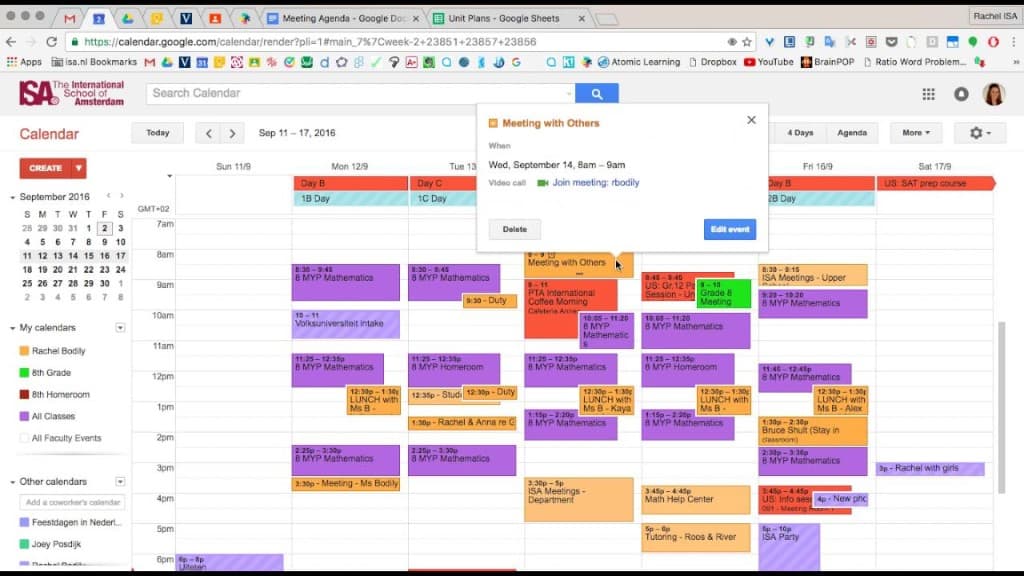Image resolution: width=1024 pixels, height=576 pixels.
Task: Bookmark this page with the star
Action: (x=747, y=42)
